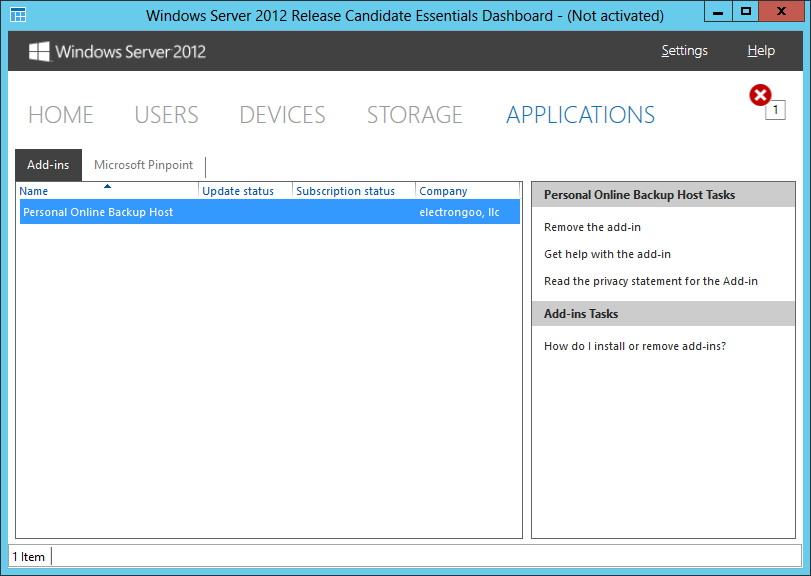Click the red critical alert icon
The height and width of the screenshot is (576, 811).
(x=760, y=95)
